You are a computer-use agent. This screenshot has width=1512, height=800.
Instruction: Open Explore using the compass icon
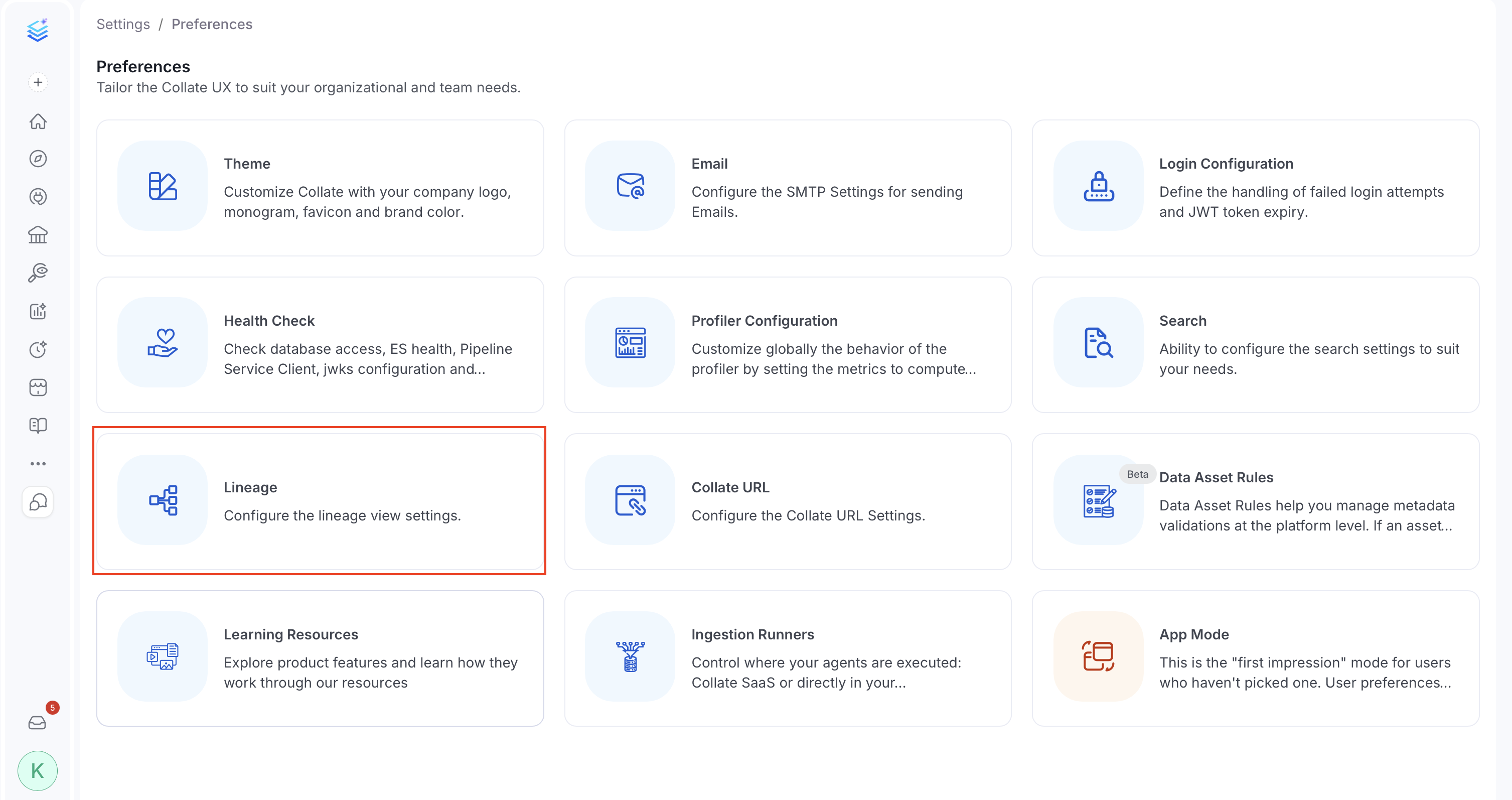coord(38,159)
